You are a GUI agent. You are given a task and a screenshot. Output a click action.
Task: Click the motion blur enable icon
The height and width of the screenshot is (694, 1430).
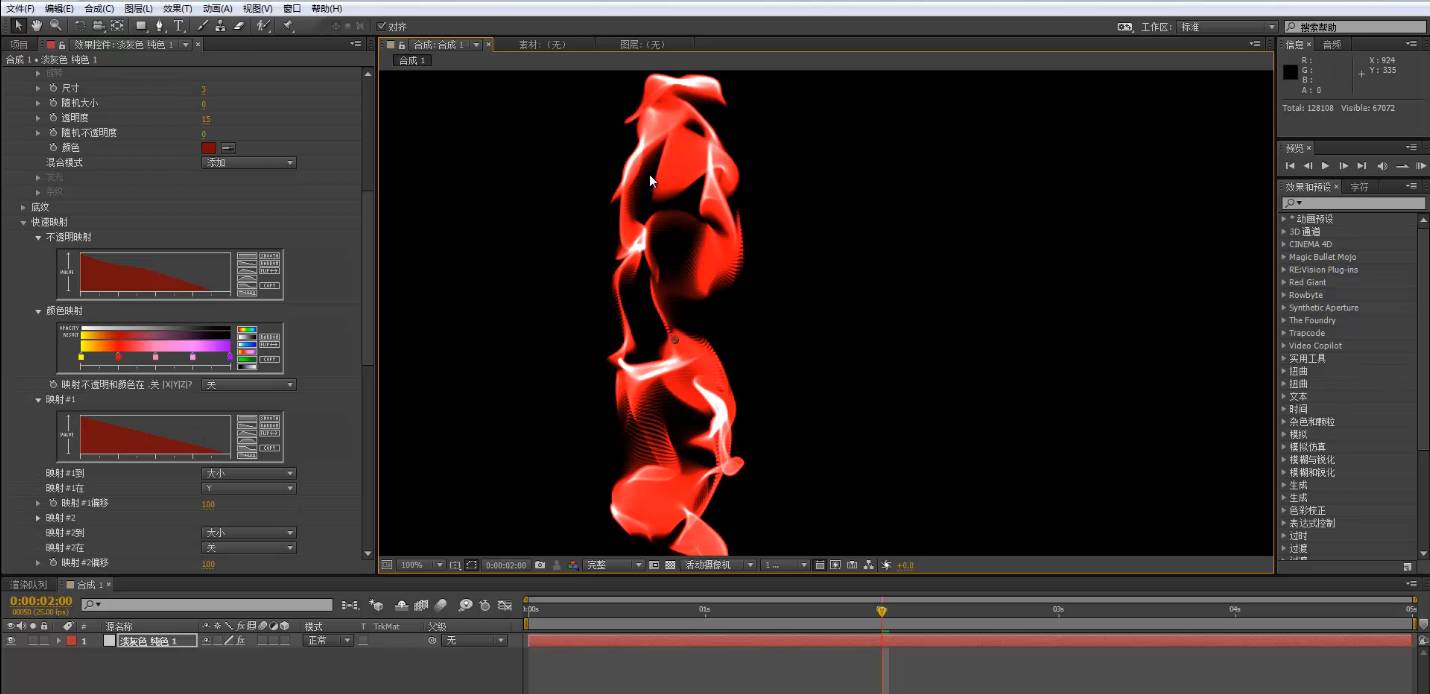click(440, 605)
